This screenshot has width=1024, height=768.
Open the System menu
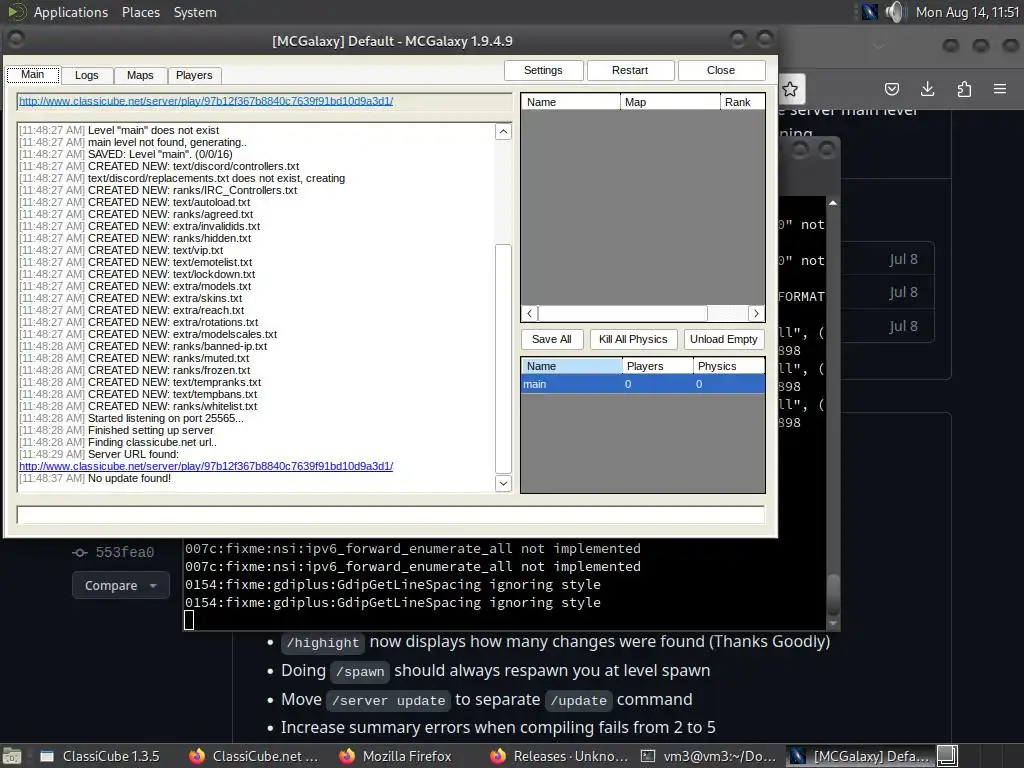pos(195,12)
